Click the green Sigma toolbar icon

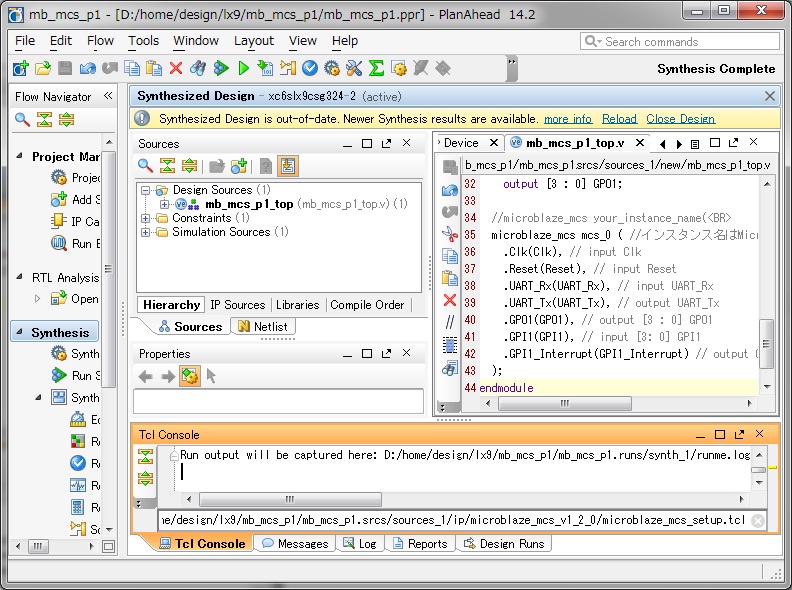click(x=376, y=68)
